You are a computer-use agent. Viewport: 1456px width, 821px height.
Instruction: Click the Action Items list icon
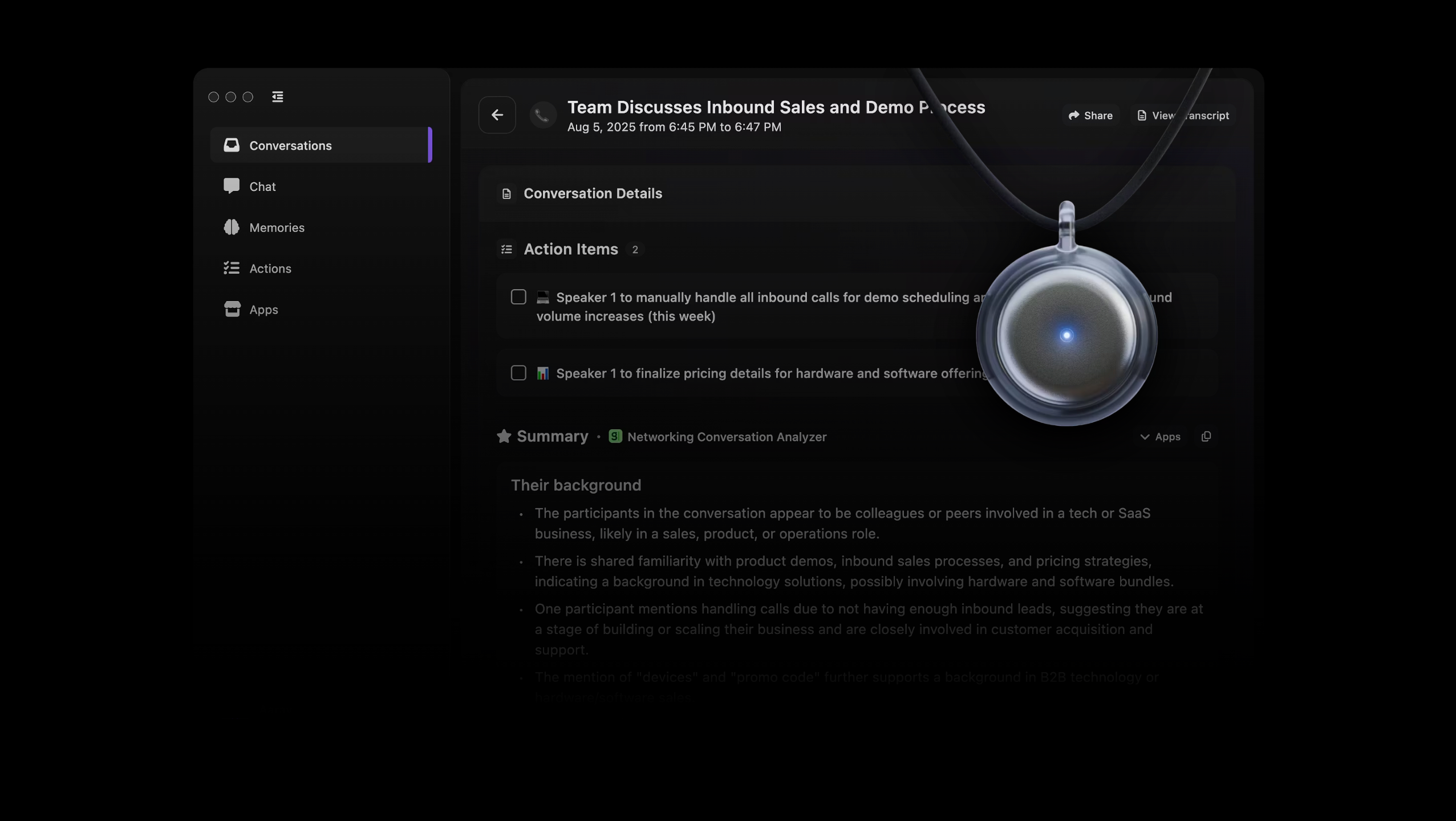point(506,249)
